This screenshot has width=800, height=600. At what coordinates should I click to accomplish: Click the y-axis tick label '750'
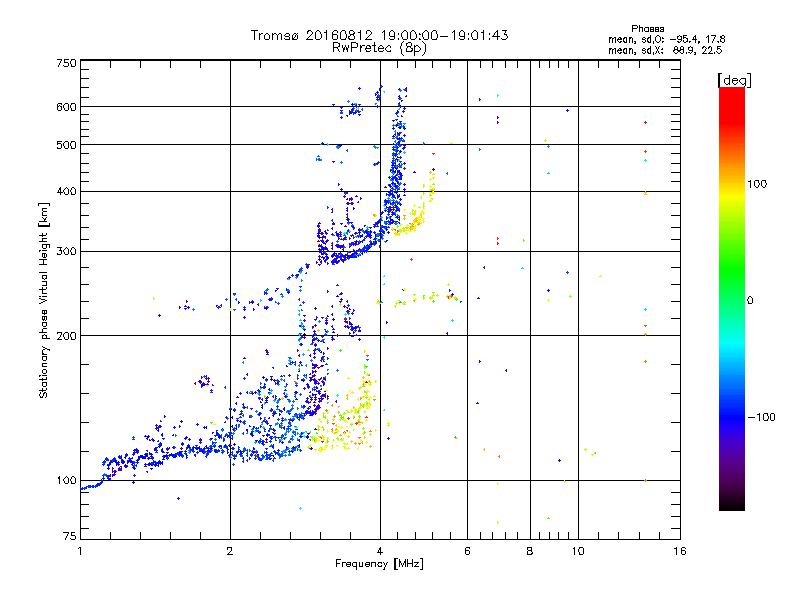66,63
